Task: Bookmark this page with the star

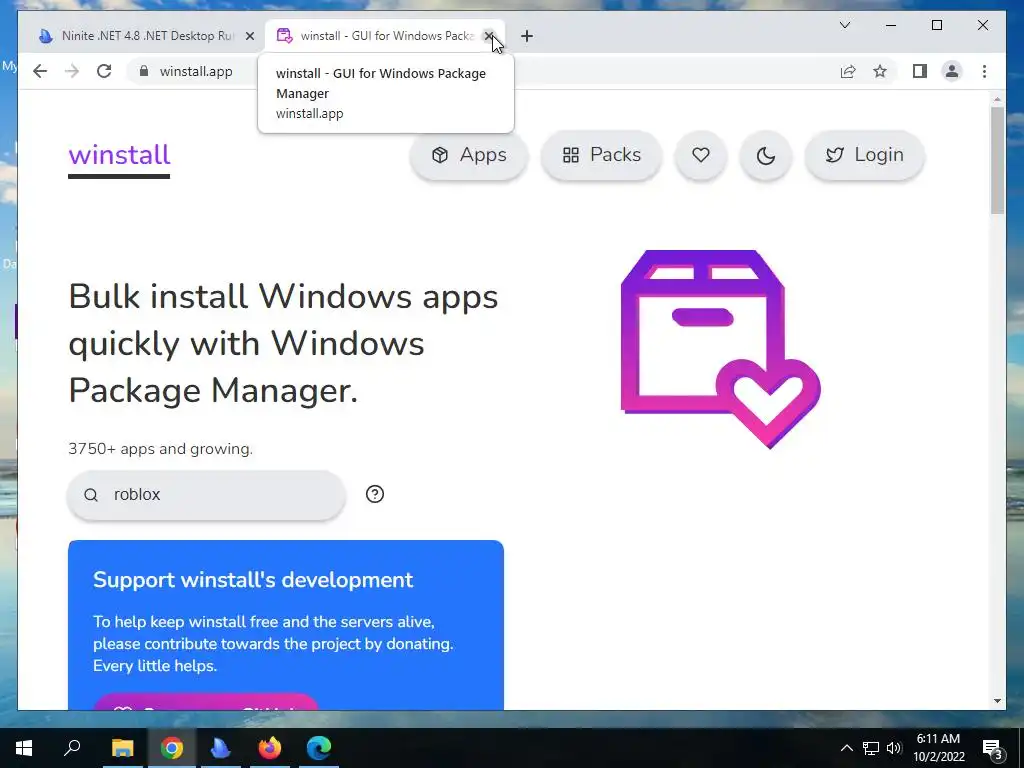Action: click(880, 71)
